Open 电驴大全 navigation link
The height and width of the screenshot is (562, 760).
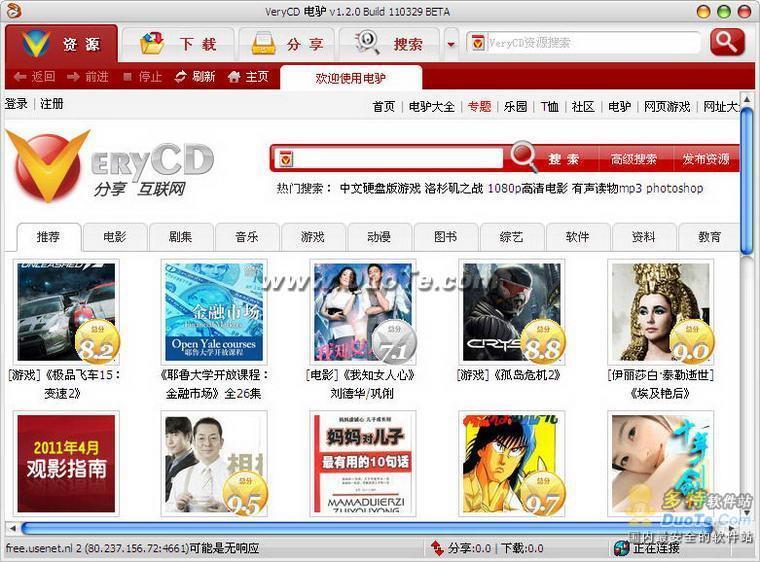(431, 106)
